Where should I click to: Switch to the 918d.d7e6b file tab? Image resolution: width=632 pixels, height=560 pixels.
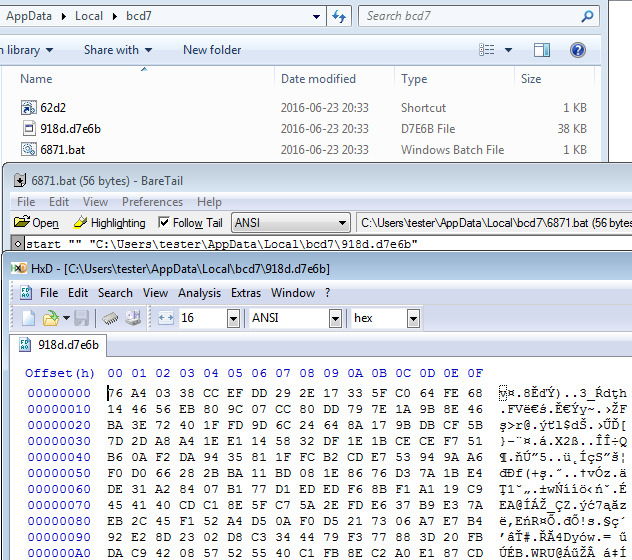click(68, 345)
